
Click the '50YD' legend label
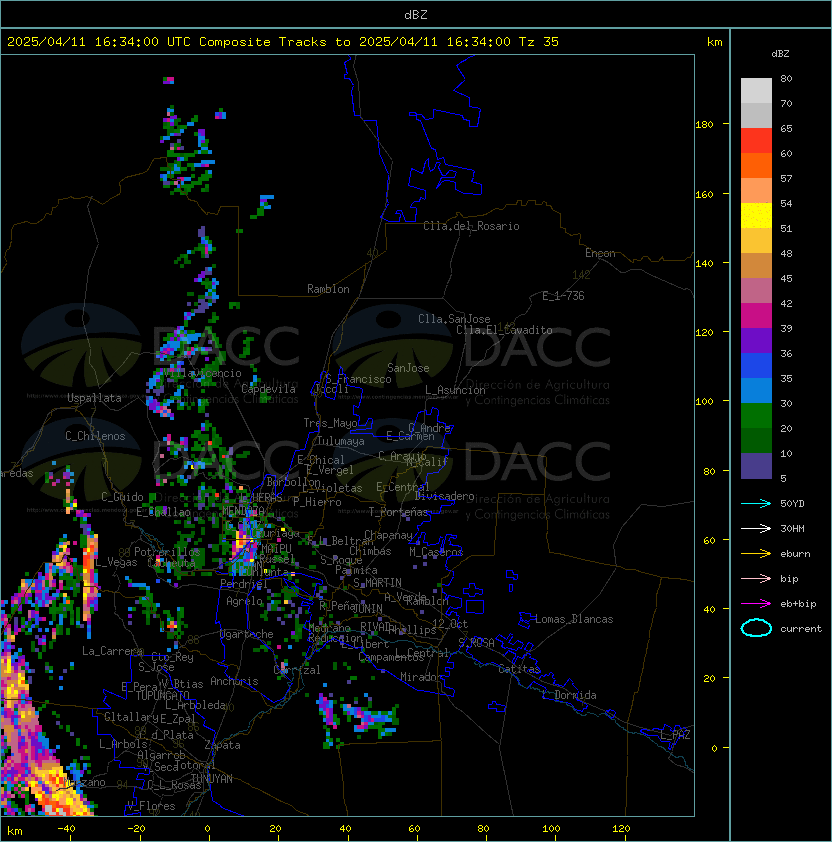coord(792,504)
